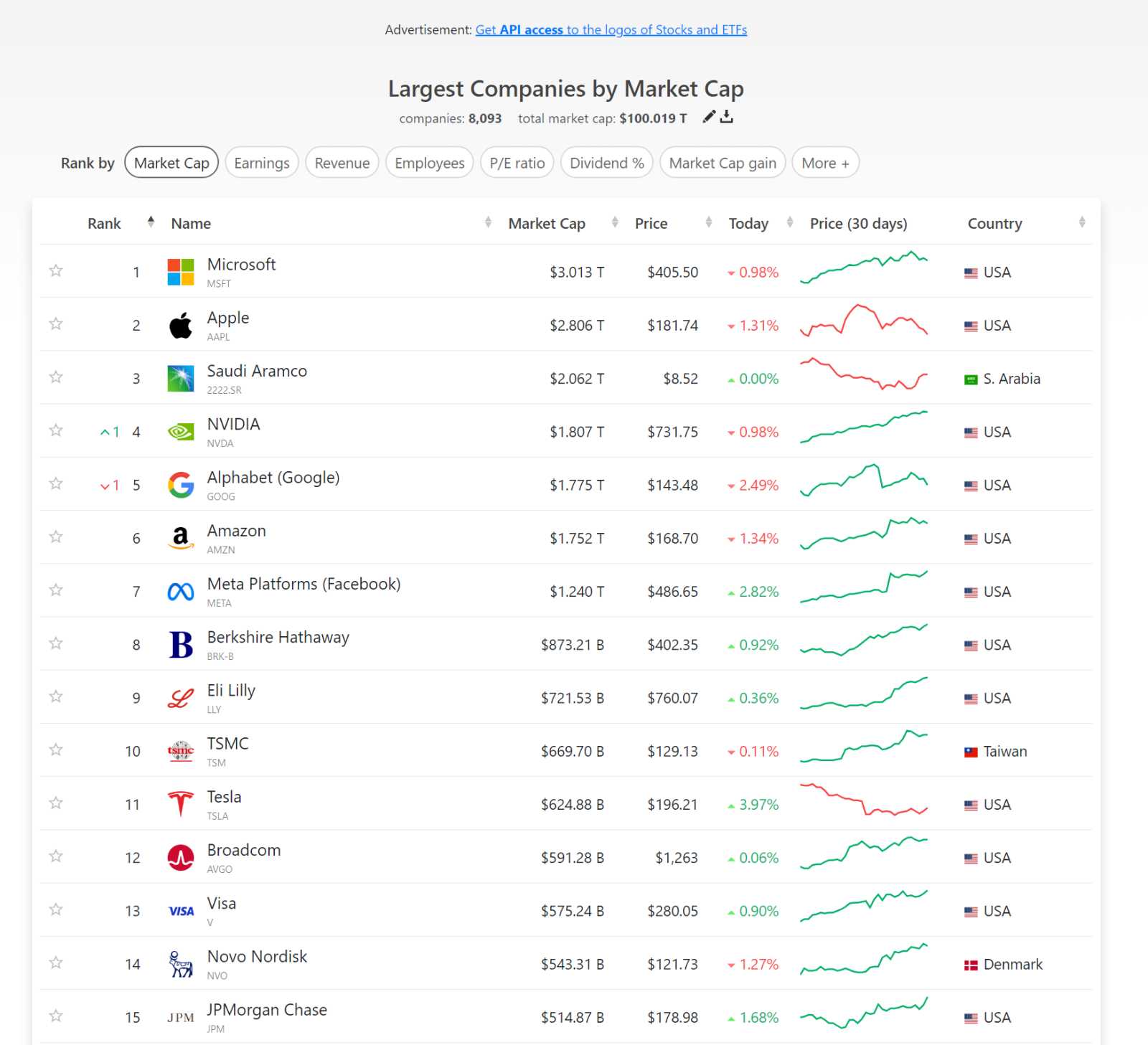
Task: Open the Eli Lilly company link
Action: [231, 691]
